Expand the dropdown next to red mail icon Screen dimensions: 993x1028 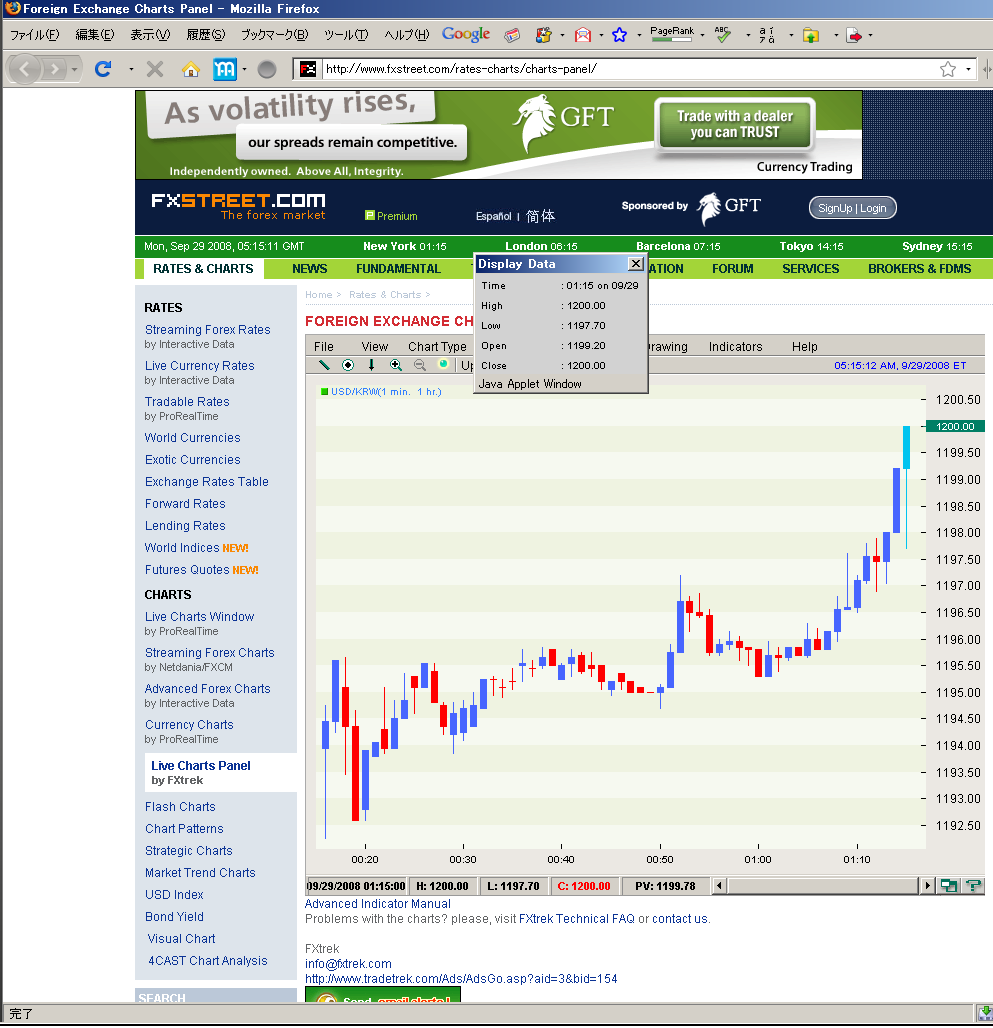pyautogui.click(x=601, y=35)
